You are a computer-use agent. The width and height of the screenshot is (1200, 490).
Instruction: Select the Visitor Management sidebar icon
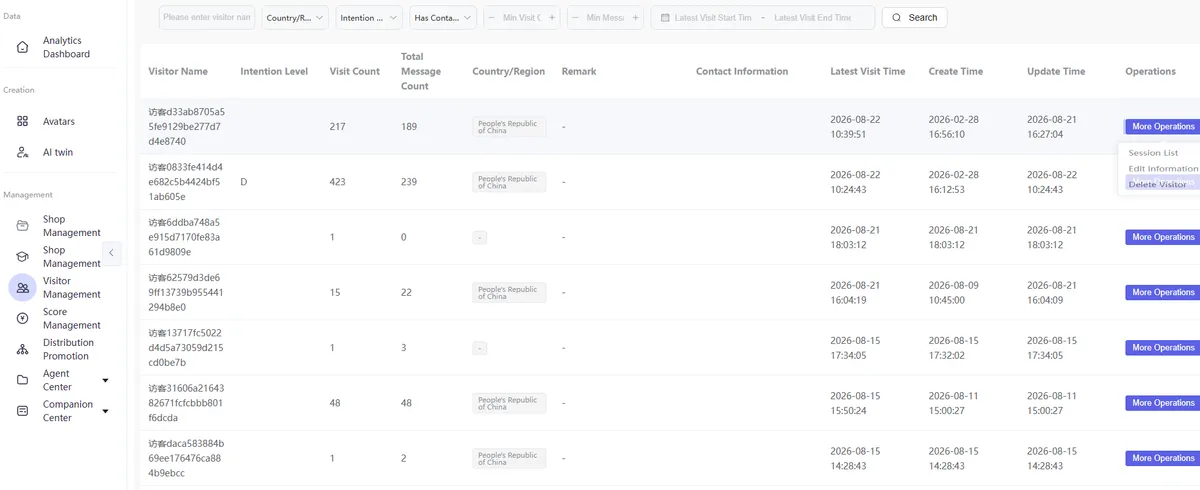point(23,288)
